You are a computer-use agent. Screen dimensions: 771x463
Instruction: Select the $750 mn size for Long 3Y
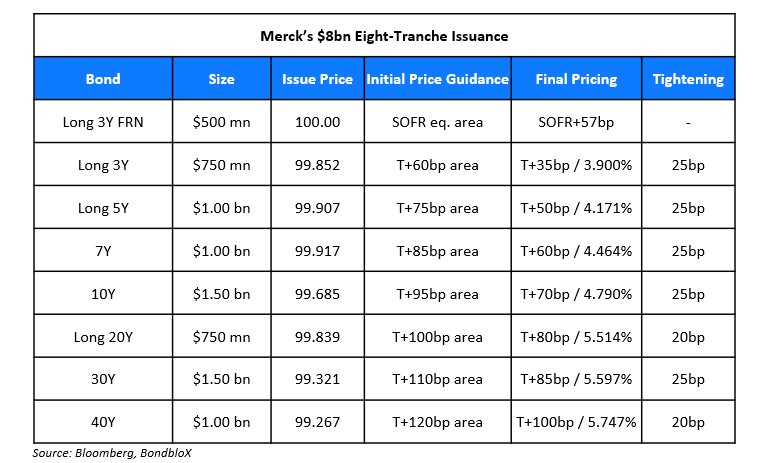221,165
